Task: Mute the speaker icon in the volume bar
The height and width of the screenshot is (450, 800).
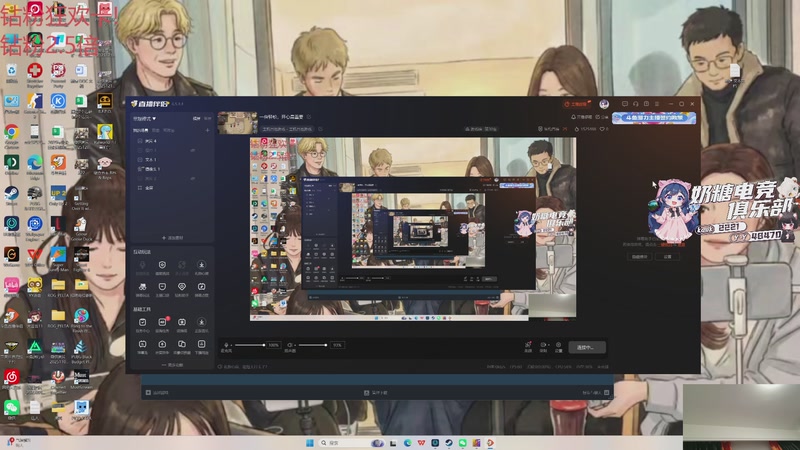Action: [x=290, y=345]
